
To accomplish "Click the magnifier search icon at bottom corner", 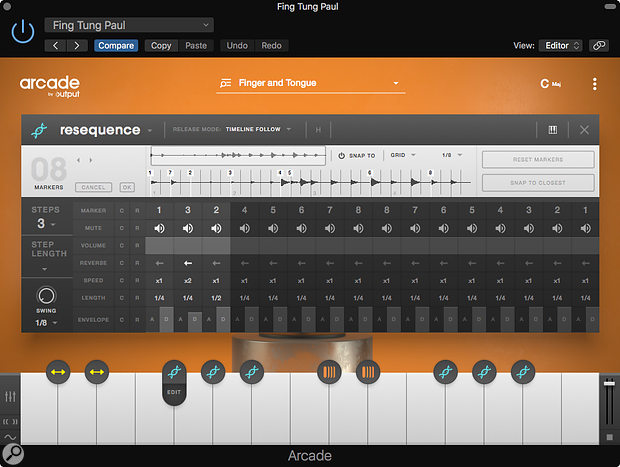I will click(x=13, y=455).
